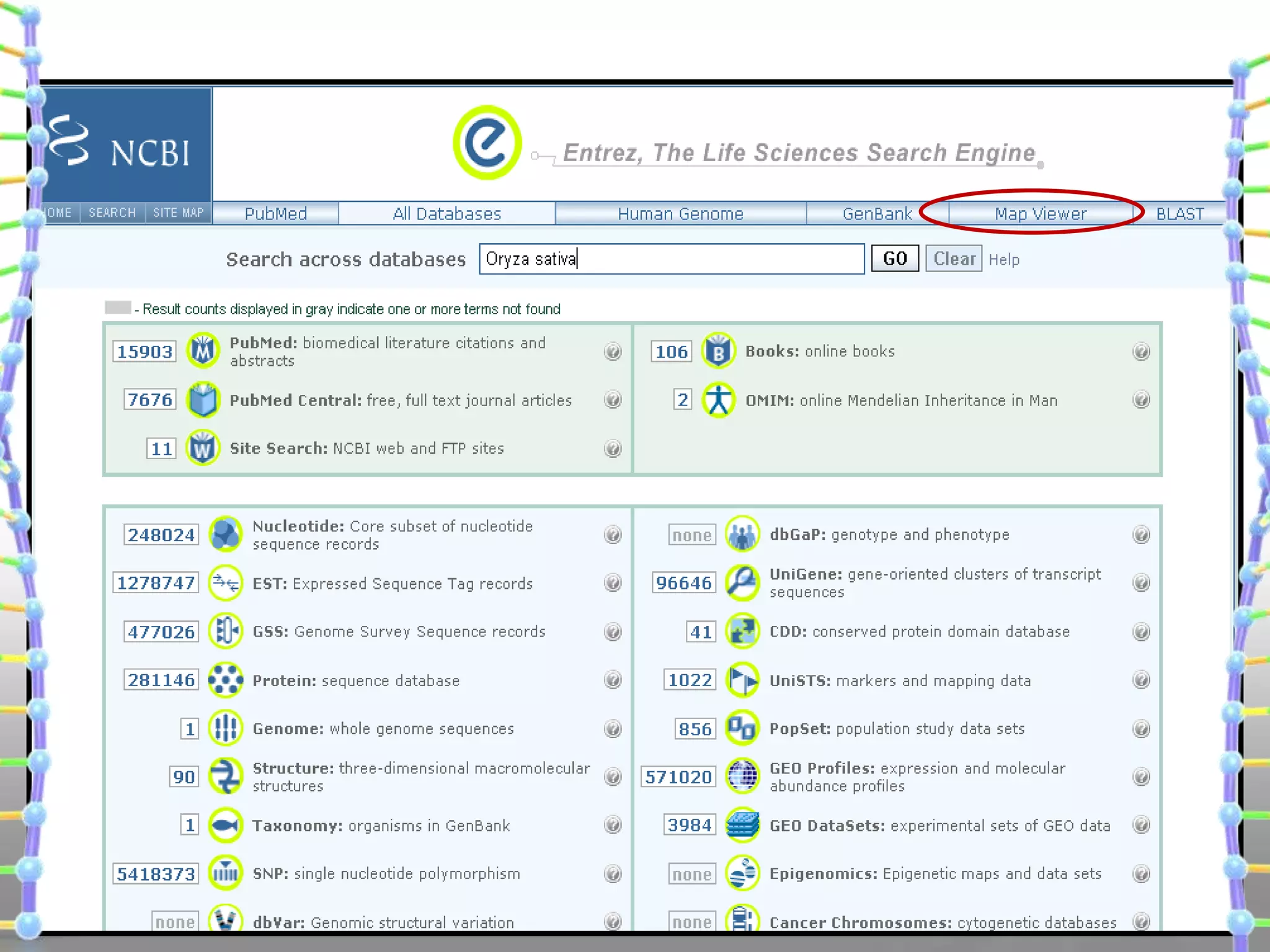1270x952 pixels.
Task: Switch to the BLAST tab
Action: (1179, 214)
